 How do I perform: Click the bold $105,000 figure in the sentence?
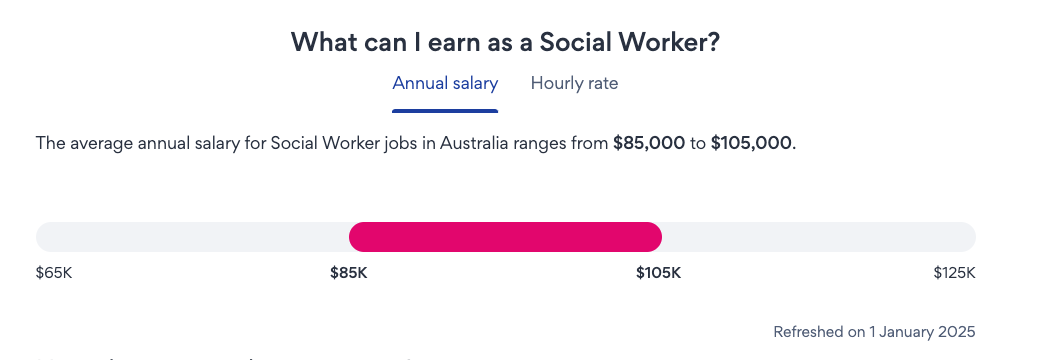751,143
